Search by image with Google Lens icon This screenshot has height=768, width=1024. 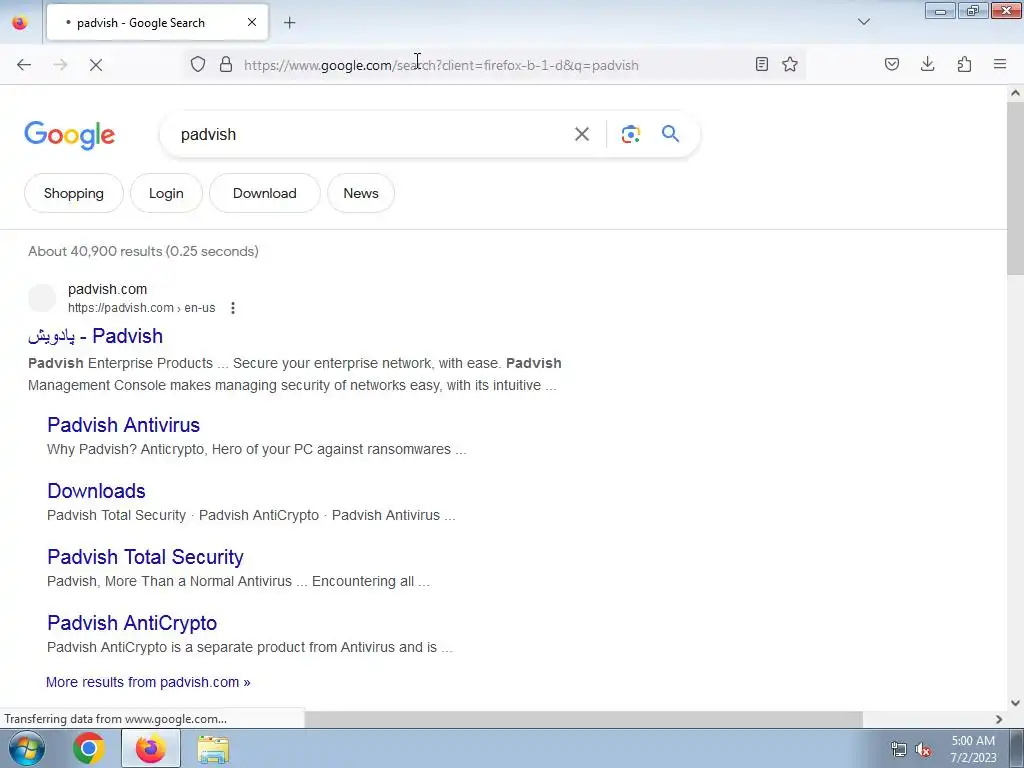point(631,134)
